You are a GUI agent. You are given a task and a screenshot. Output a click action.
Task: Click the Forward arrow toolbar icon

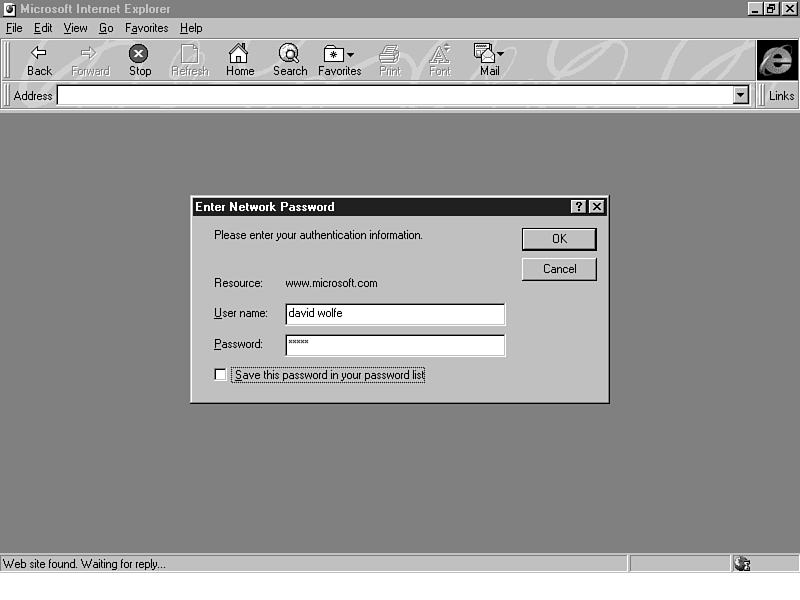pyautogui.click(x=89, y=53)
